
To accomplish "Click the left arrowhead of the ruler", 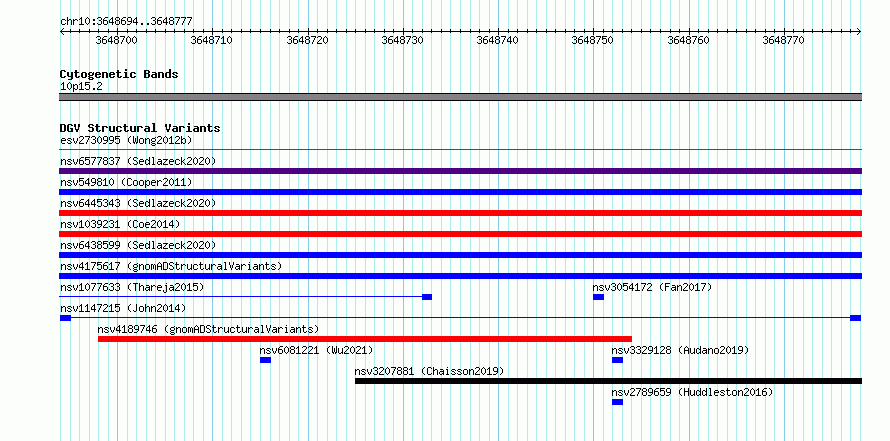I will 62,31.
